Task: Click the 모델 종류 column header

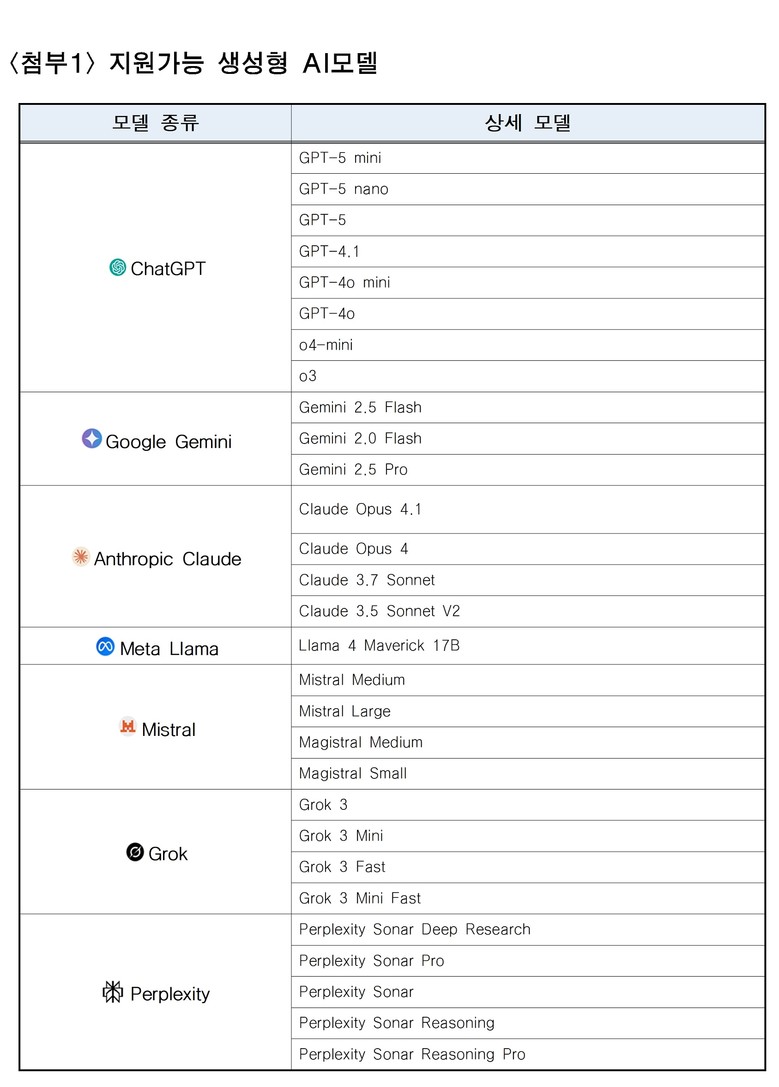Action: point(155,123)
